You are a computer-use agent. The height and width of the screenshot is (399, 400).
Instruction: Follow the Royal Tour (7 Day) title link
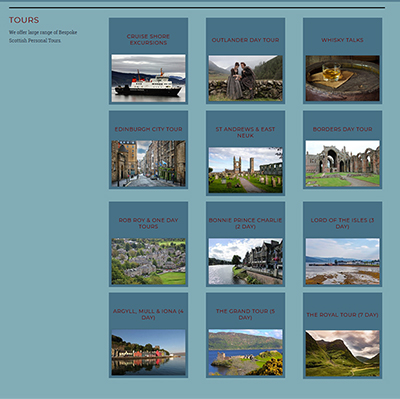pyautogui.click(x=342, y=315)
